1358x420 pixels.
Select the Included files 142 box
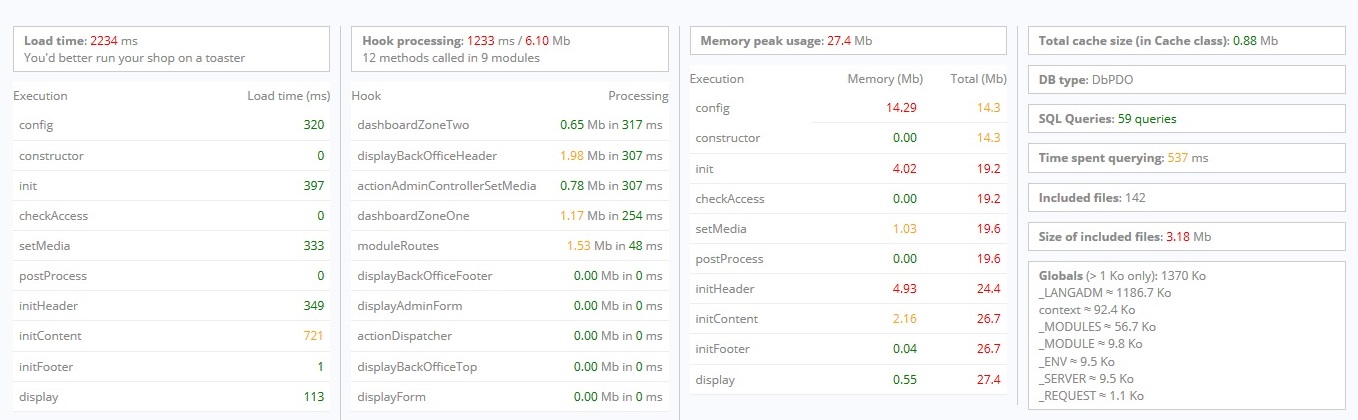pos(1186,197)
